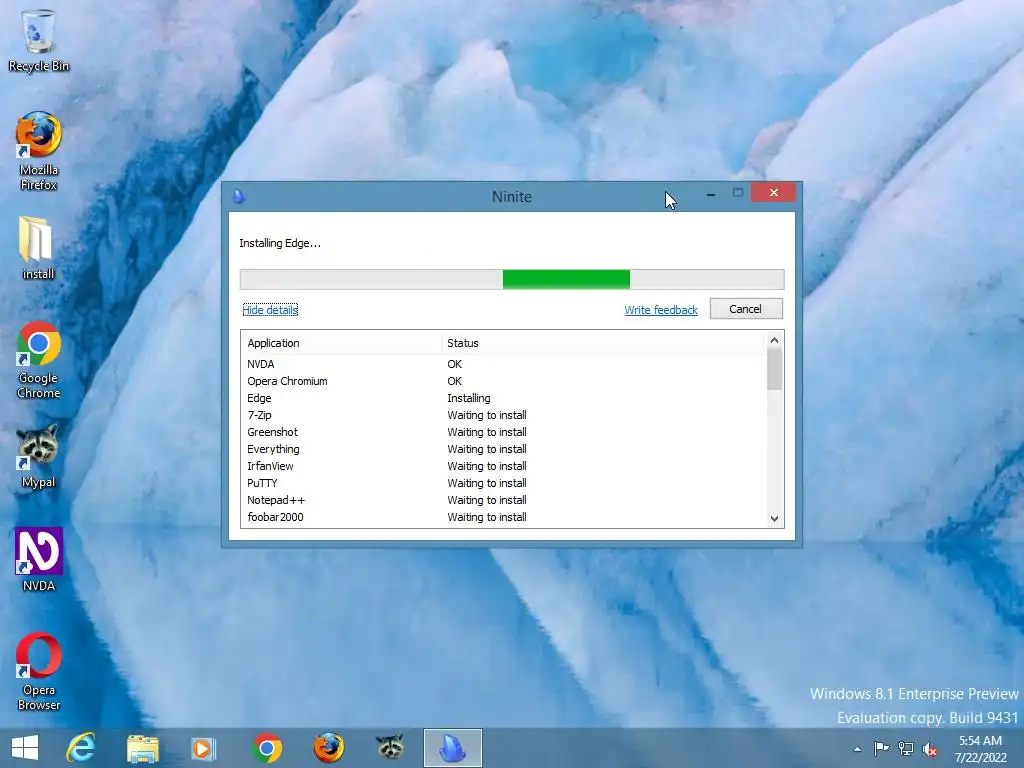Screen dimensions: 1024x768
Task: Select the Notepad++ row
Action: coord(504,500)
